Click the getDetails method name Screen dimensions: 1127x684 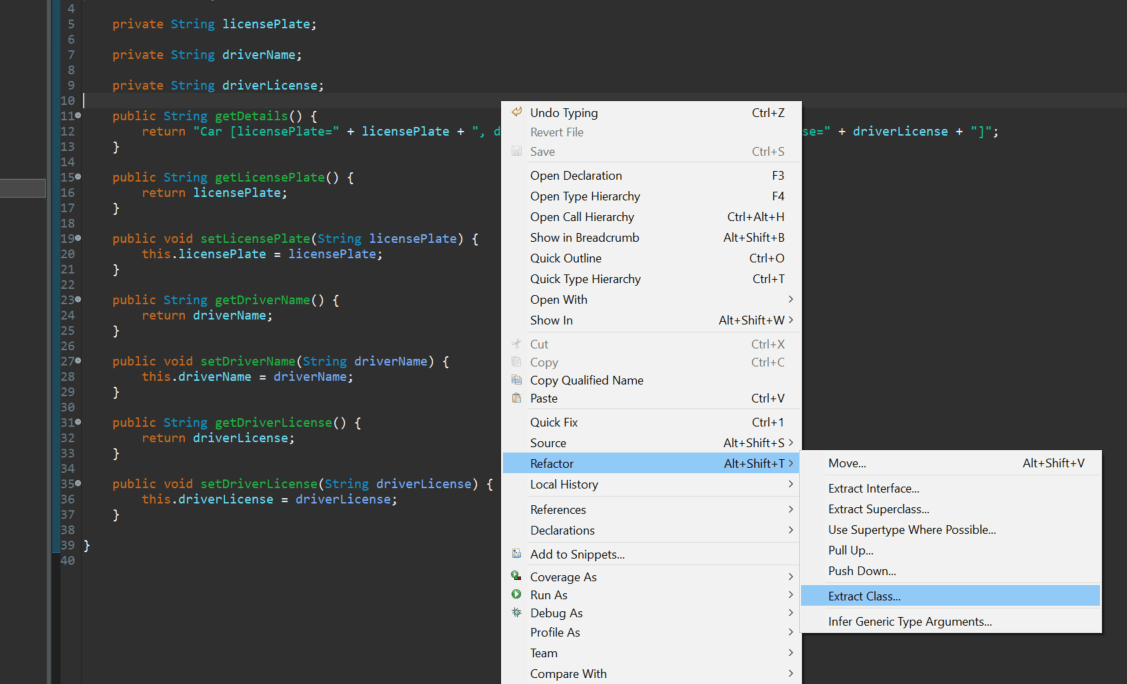coord(251,116)
